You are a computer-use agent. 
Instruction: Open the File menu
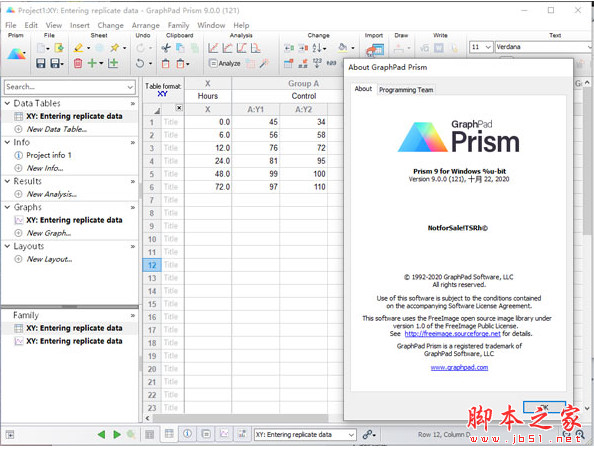click(x=11, y=25)
